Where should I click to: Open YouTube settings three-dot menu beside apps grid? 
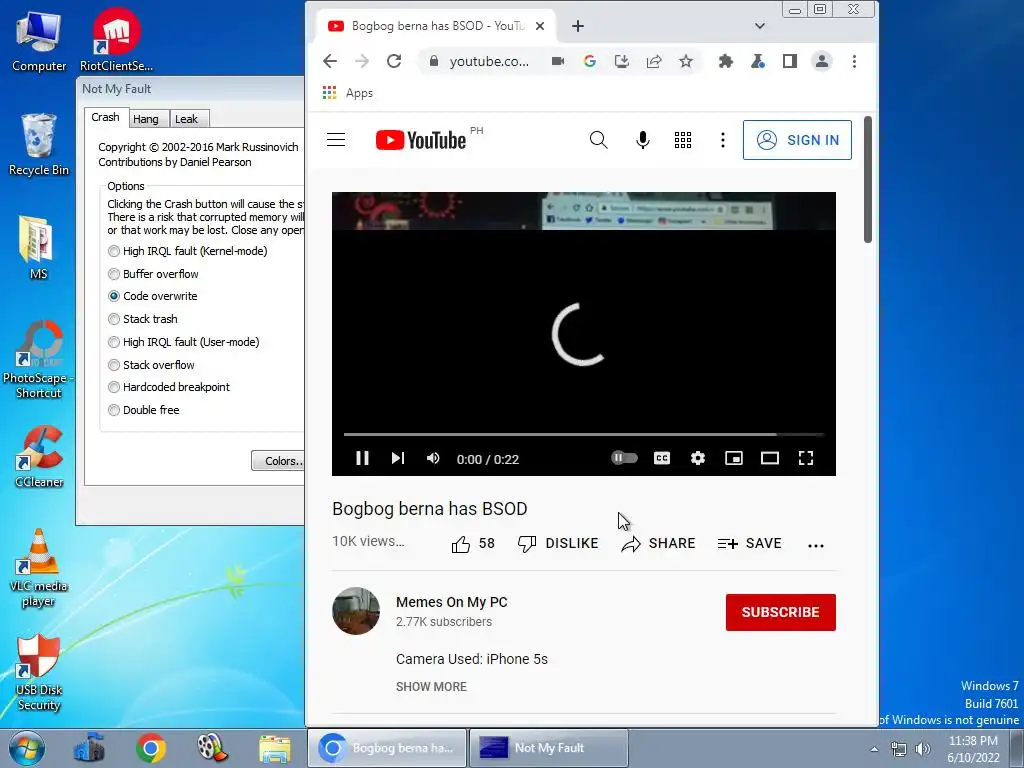(x=722, y=140)
